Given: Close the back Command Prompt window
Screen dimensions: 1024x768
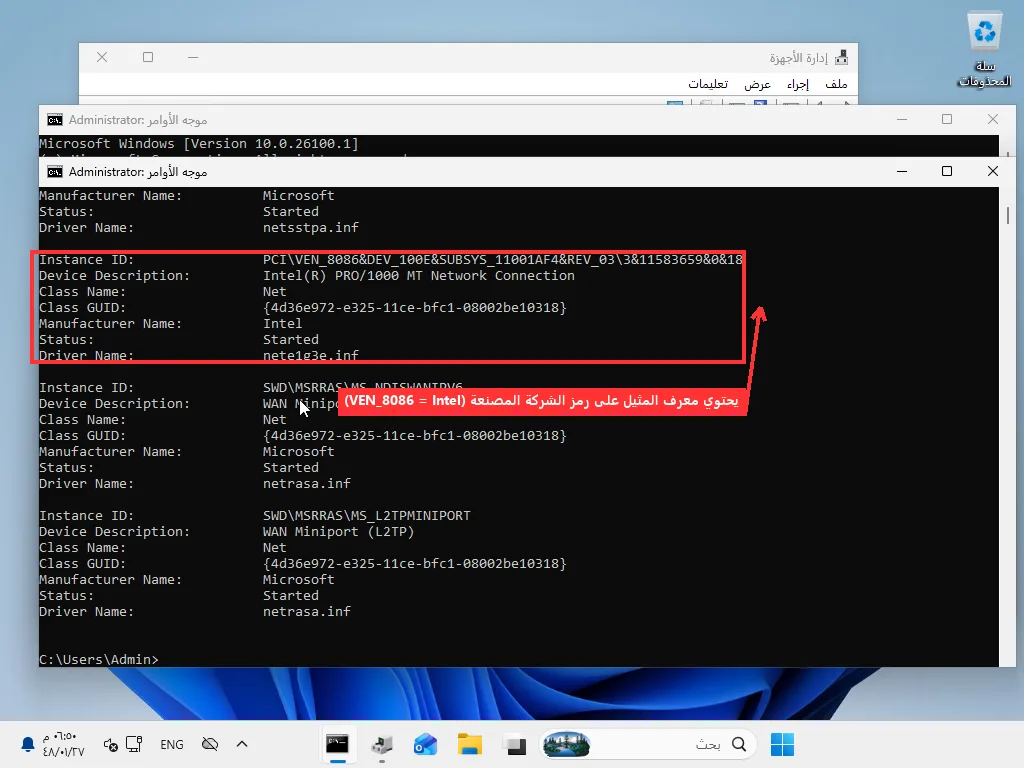Looking at the screenshot, I should point(993,119).
